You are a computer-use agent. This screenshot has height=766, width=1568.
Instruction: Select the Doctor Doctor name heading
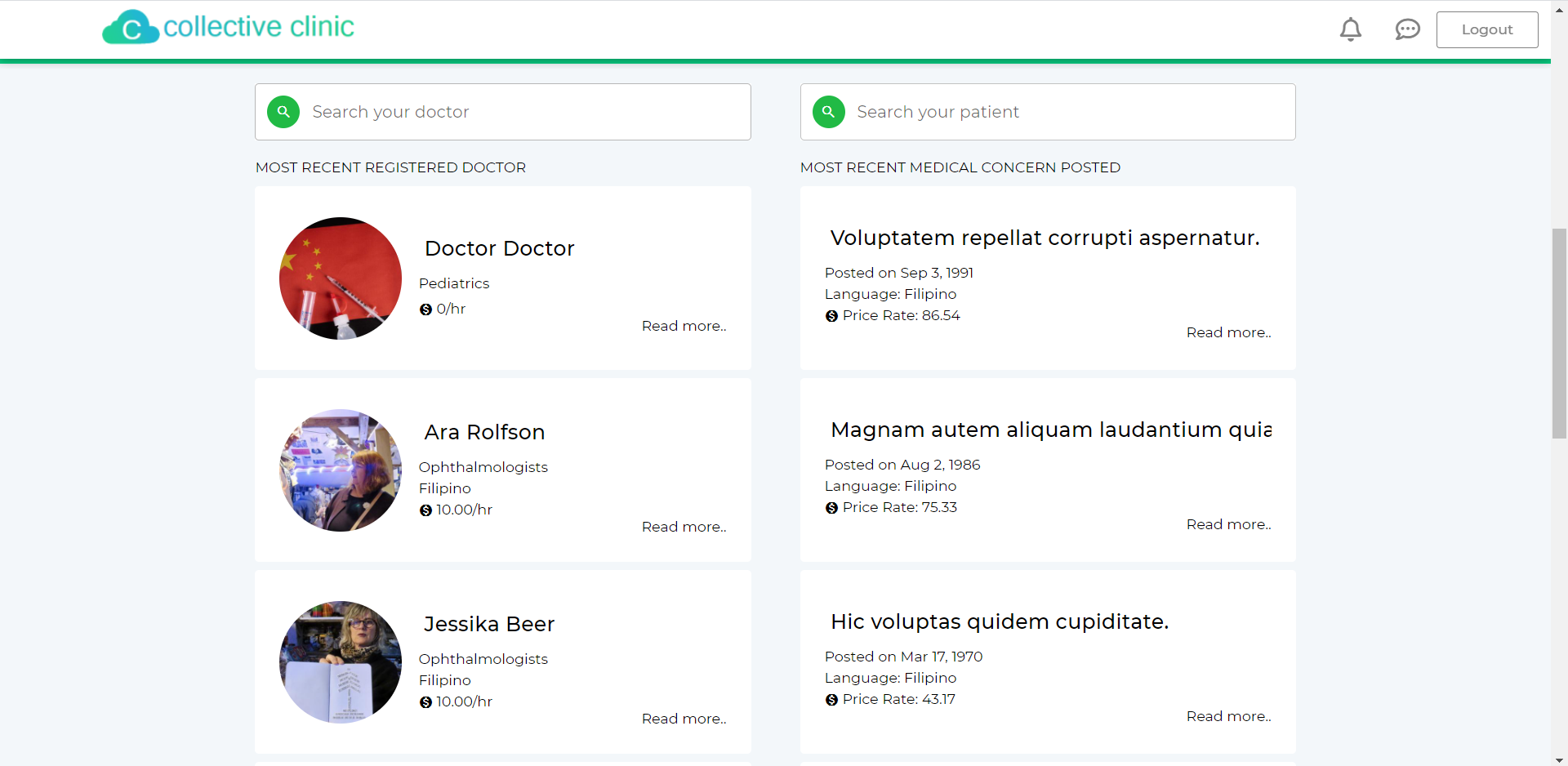tap(500, 248)
